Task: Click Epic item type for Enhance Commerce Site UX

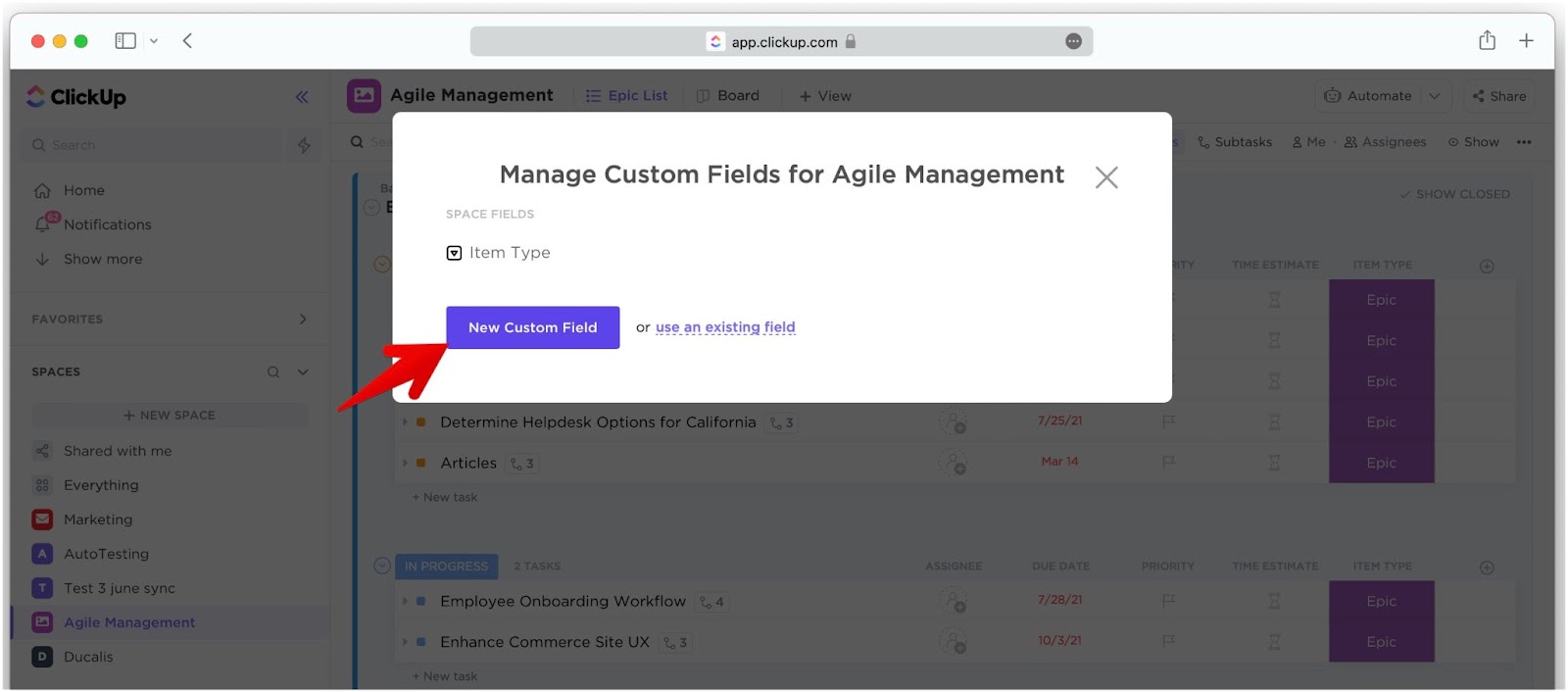Action: 1382,642
